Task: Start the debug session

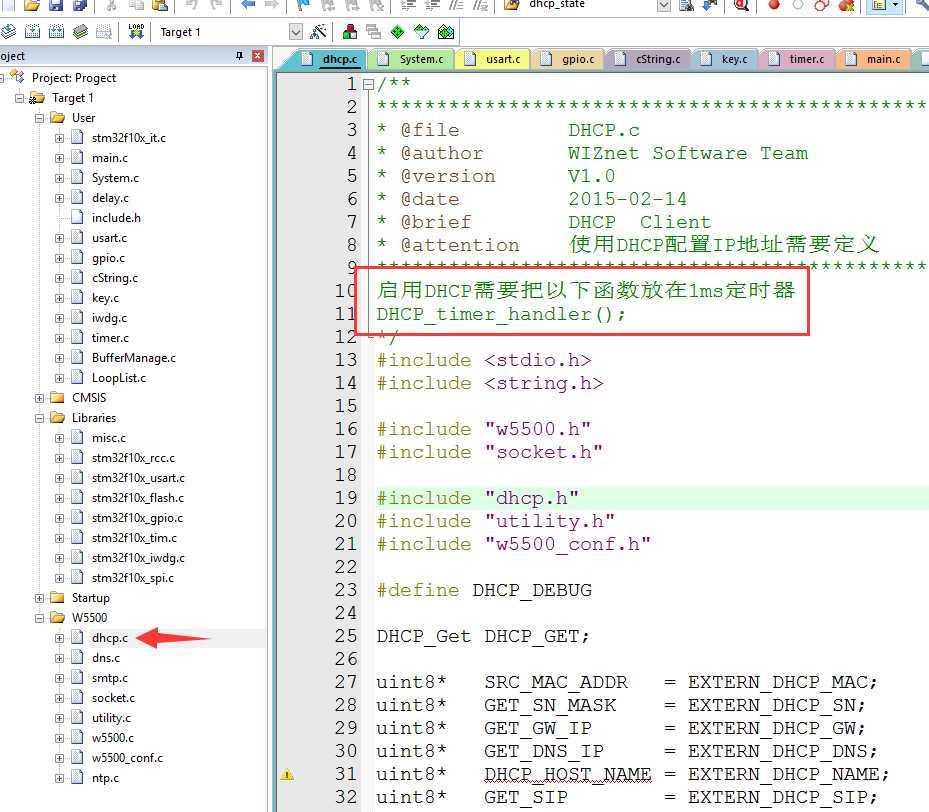Action: tap(741, 5)
